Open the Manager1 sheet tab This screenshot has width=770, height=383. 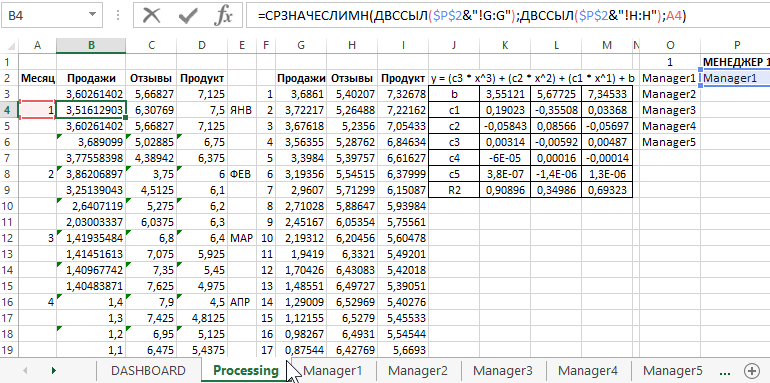tap(332, 370)
